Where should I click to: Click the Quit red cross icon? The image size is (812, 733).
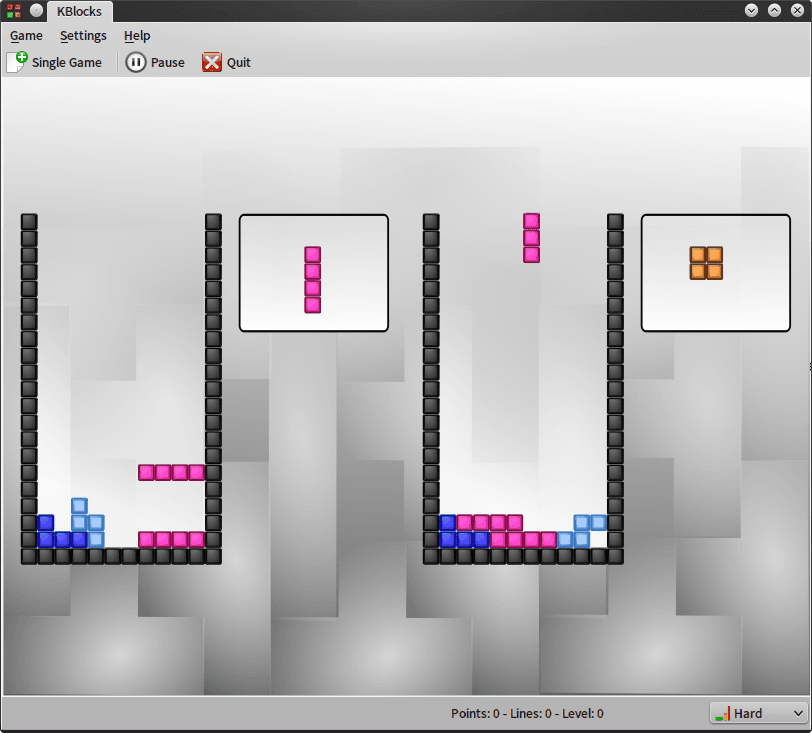tap(212, 63)
